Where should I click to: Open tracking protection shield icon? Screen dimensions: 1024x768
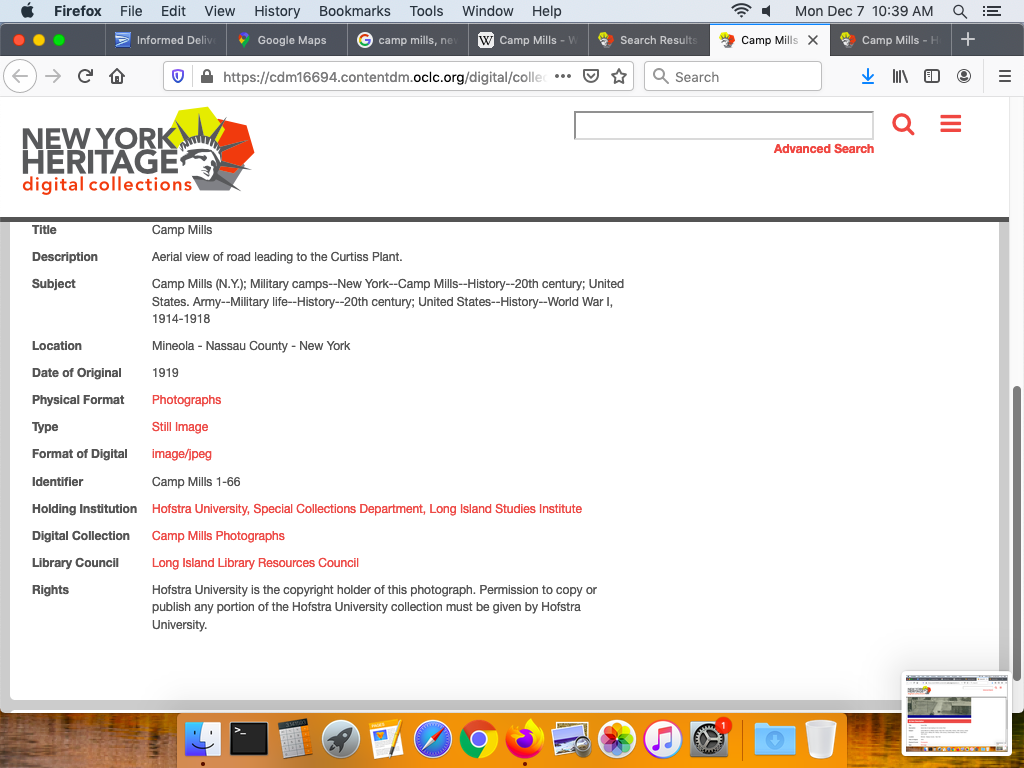coord(178,77)
